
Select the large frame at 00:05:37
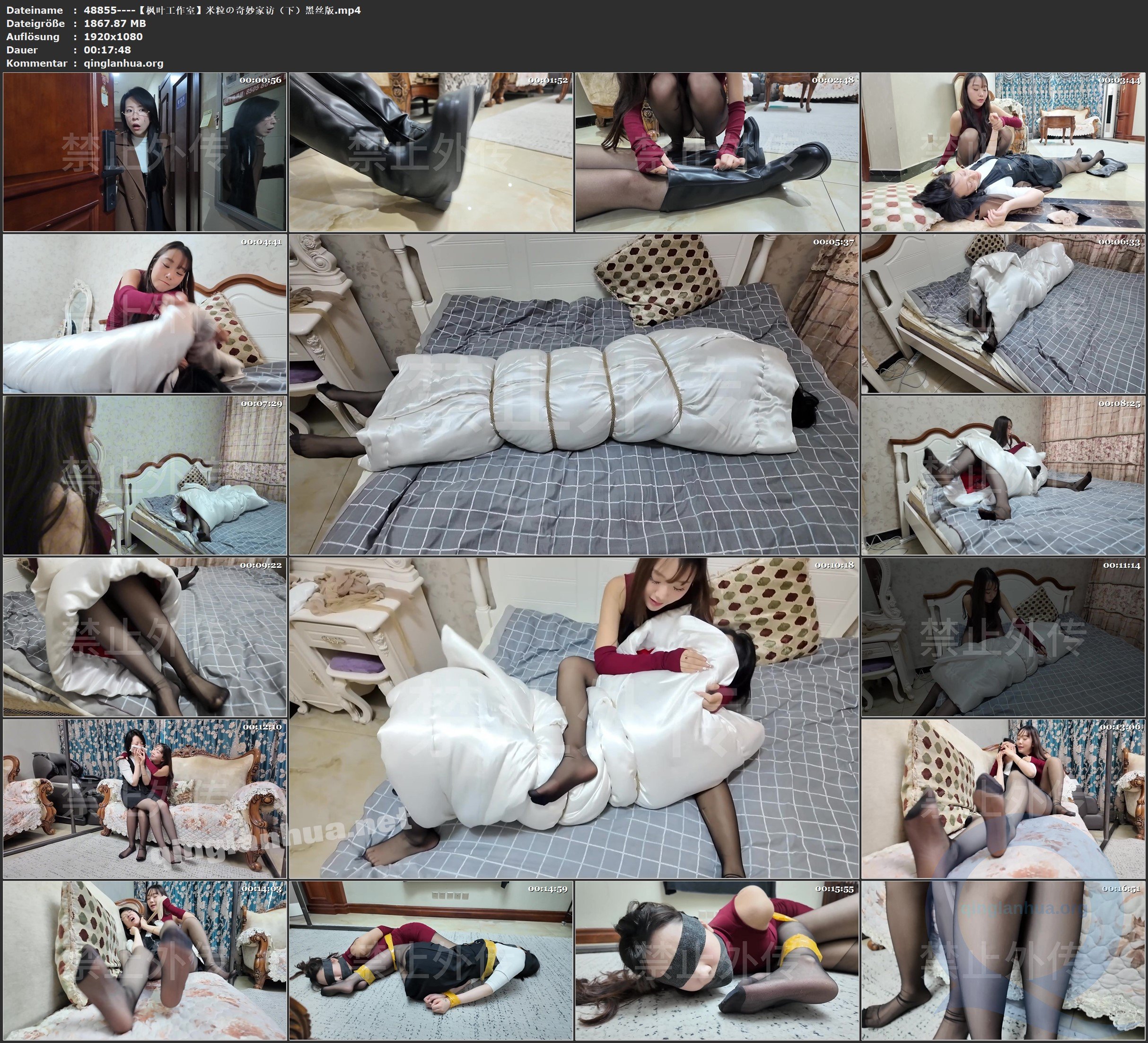[x=574, y=394]
